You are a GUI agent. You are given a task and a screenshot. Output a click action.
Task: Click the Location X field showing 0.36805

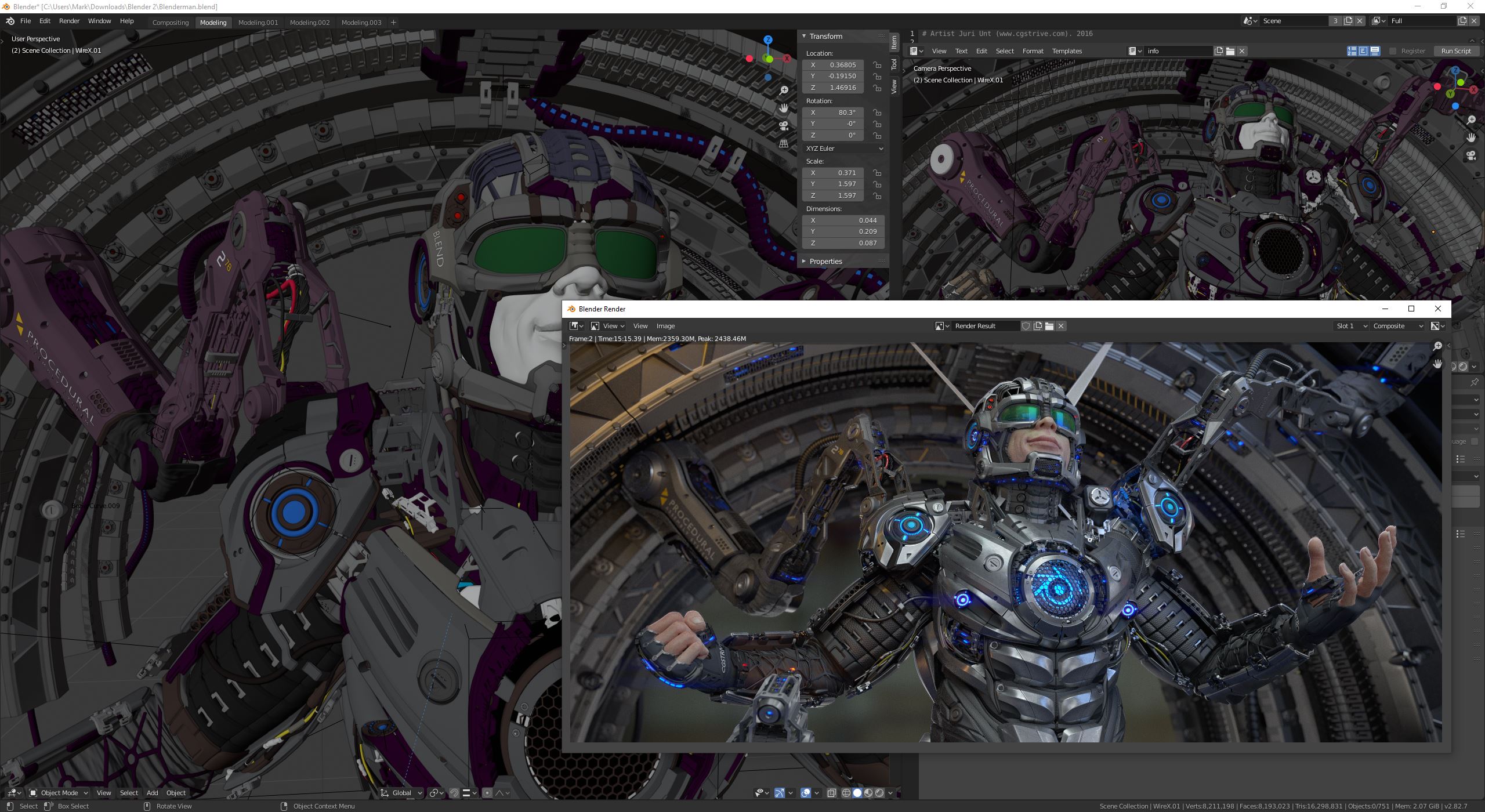(834, 65)
